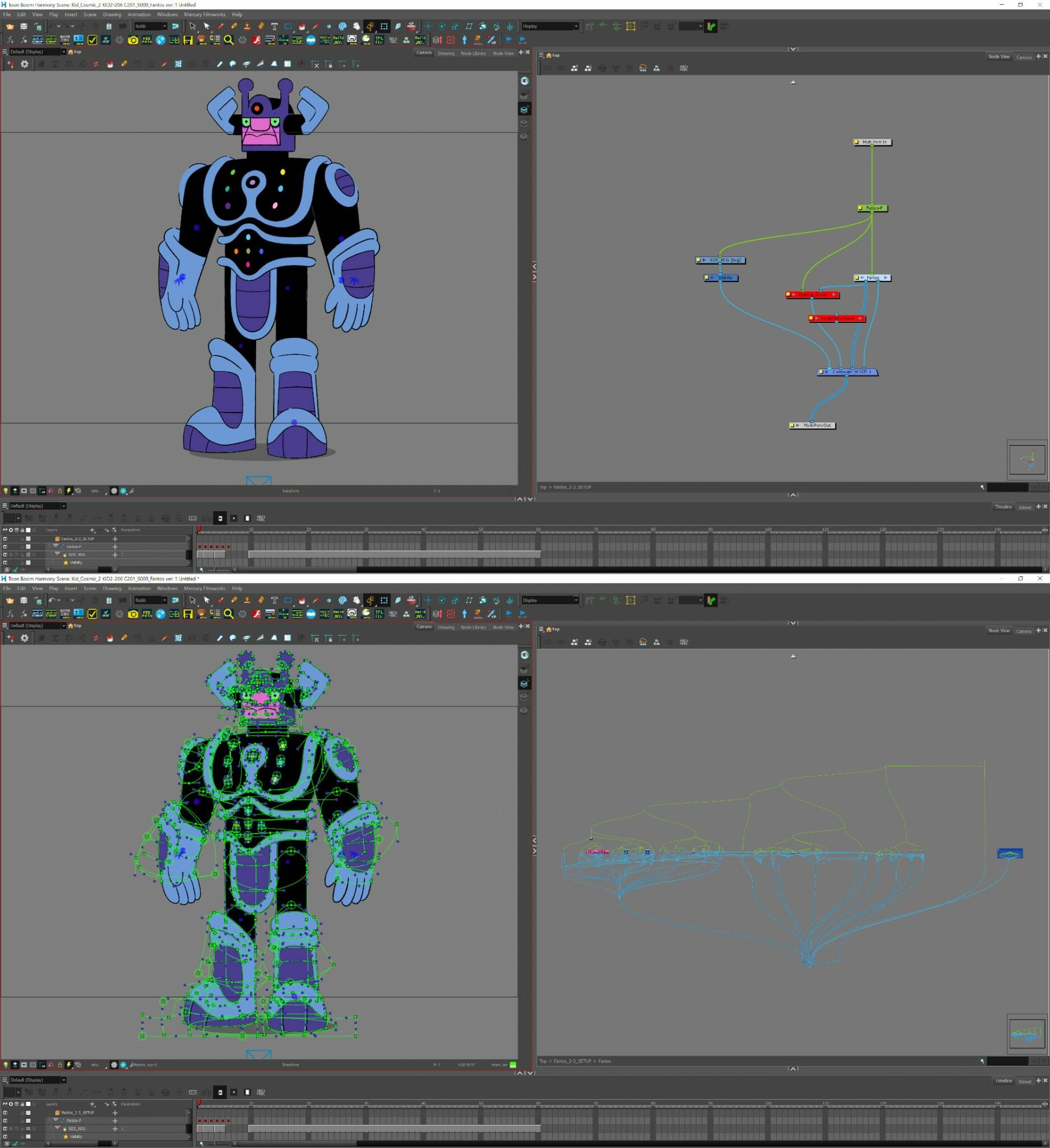Open the Animation menu
Image resolution: width=1050 pixels, height=1148 pixels.
tap(138, 14)
